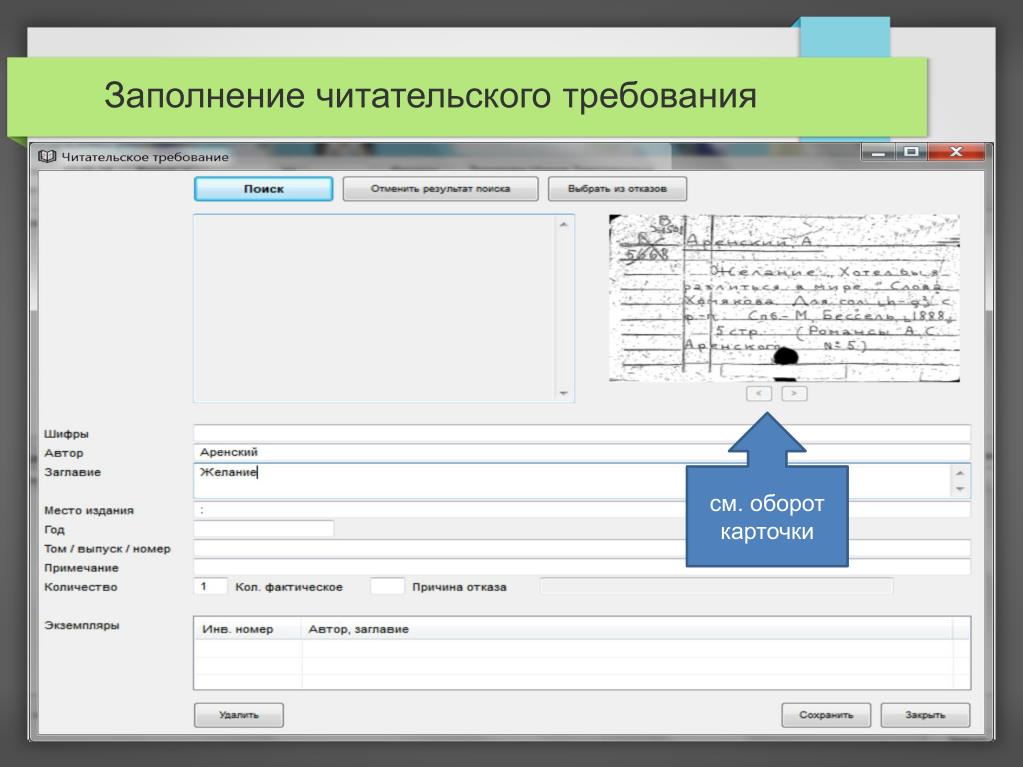Click the Количество field with value 1
Image resolution: width=1023 pixels, height=767 pixels.
[210, 586]
